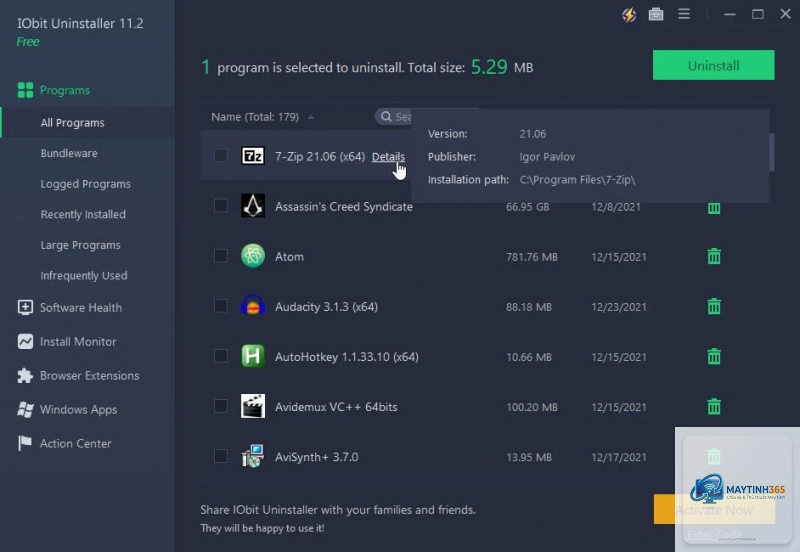This screenshot has height=552, width=800.
Task: Click the search magnifier icon
Action: point(386,116)
